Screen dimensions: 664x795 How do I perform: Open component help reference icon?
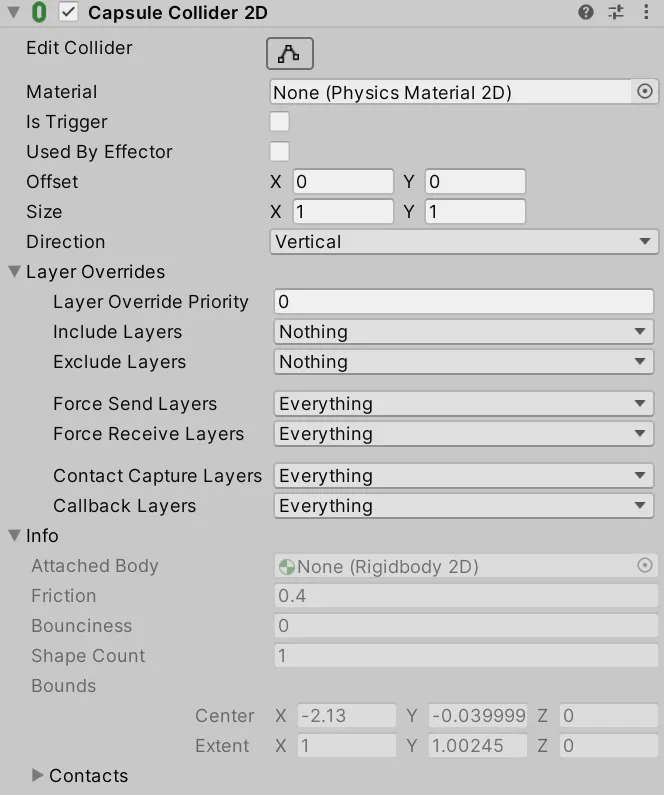click(x=586, y=13)
